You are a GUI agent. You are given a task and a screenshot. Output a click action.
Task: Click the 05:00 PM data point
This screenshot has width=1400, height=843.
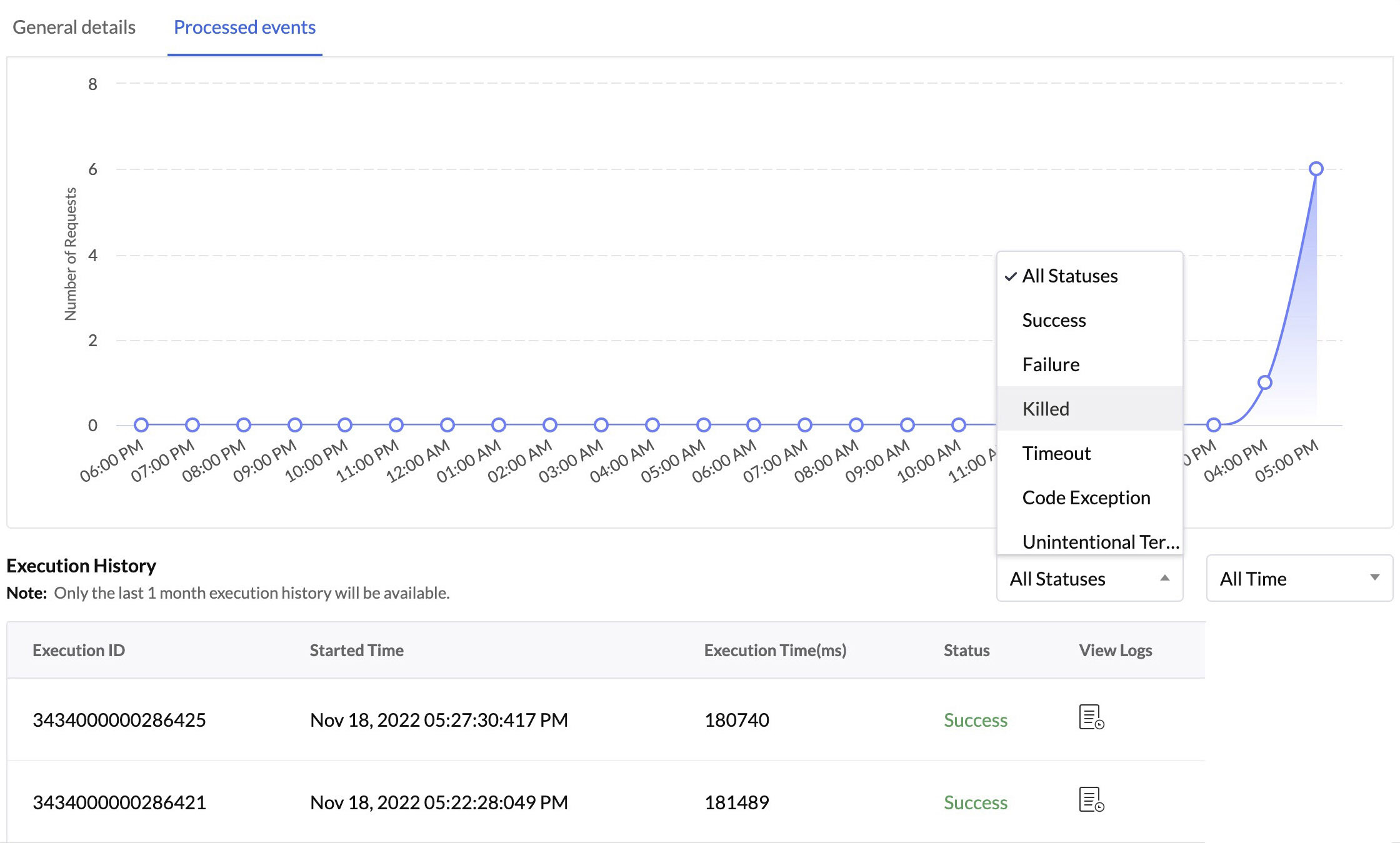(1316, 169)
